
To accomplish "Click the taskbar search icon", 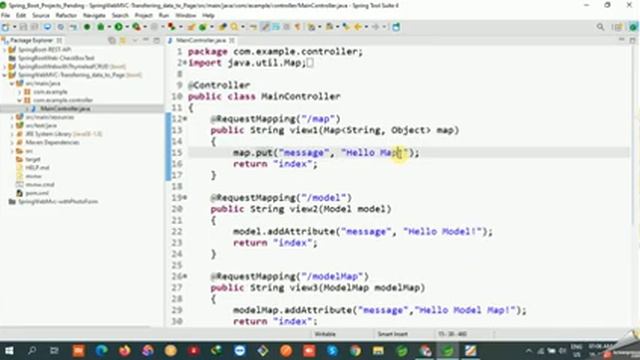I will (x=31, y=351).
